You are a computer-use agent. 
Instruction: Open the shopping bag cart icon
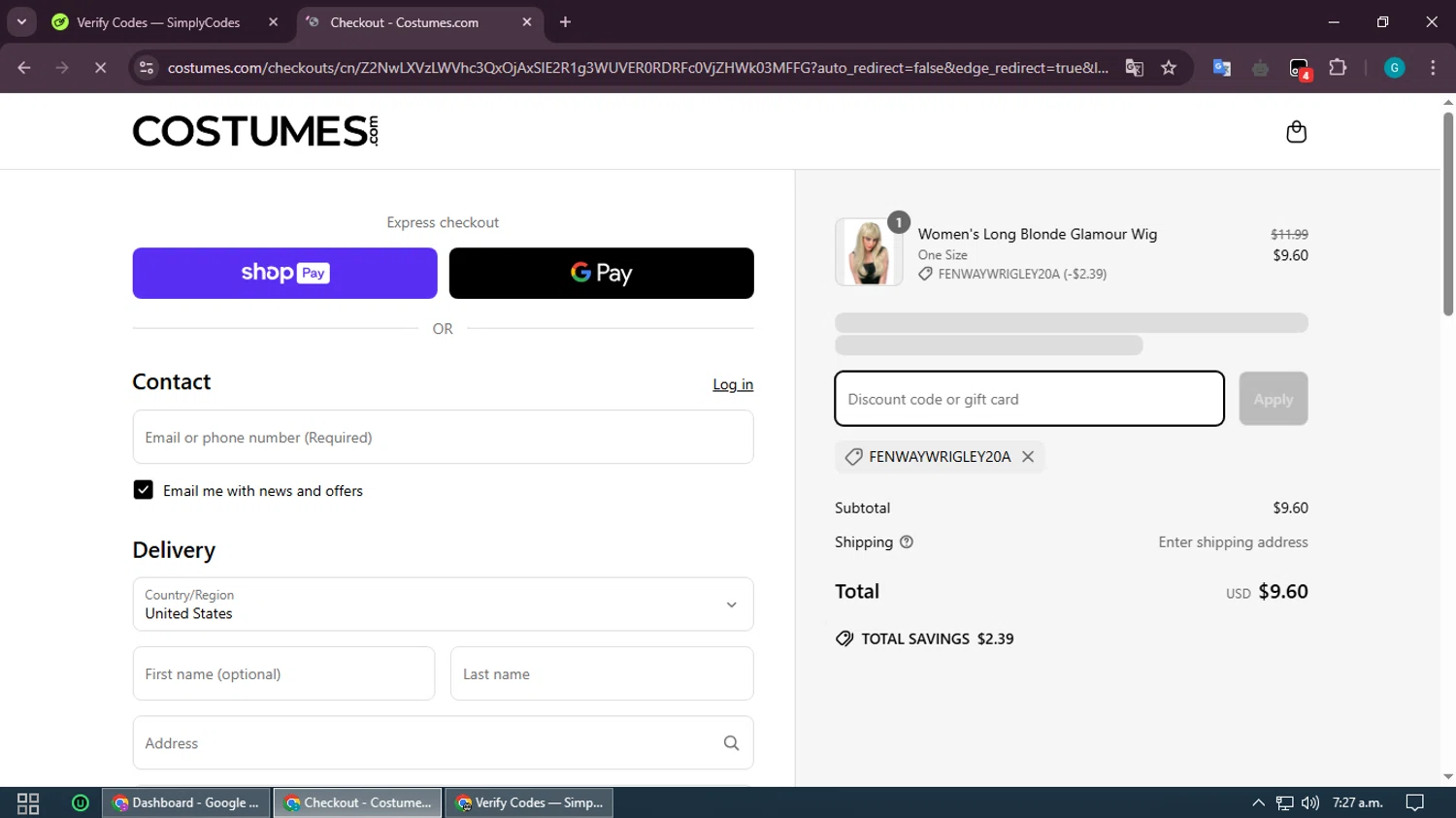tap(1296, 131)
